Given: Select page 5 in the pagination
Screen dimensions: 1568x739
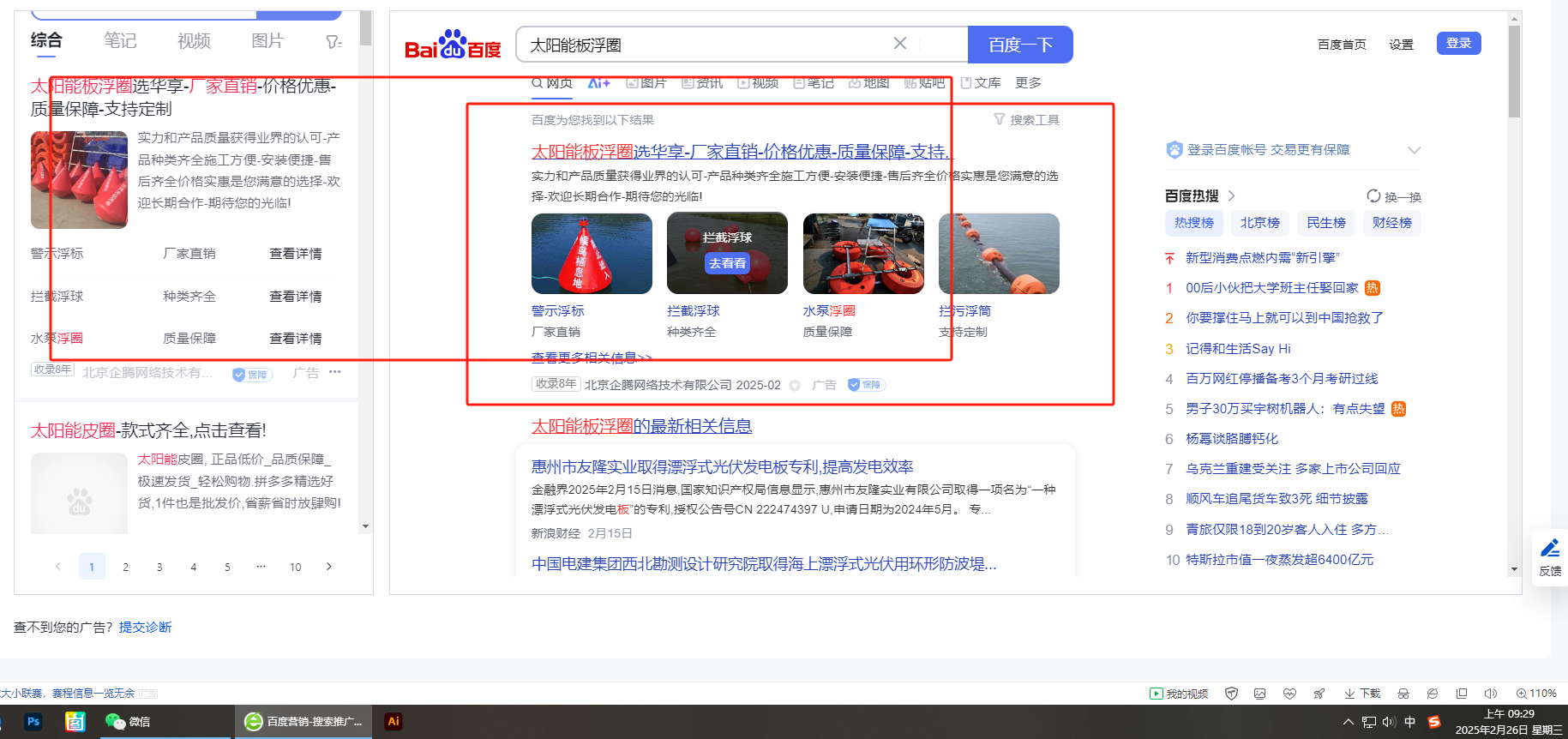Looking at the screenshot, I should [227, 567].
